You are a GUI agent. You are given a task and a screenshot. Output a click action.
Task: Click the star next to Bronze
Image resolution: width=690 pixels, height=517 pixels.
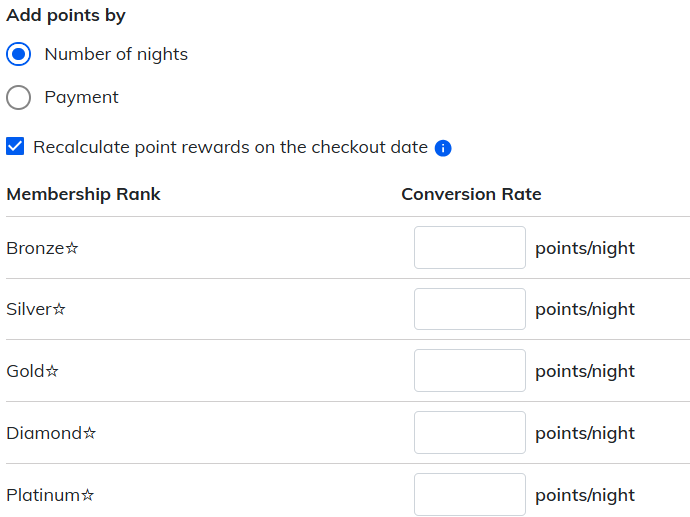click(72, 248)
